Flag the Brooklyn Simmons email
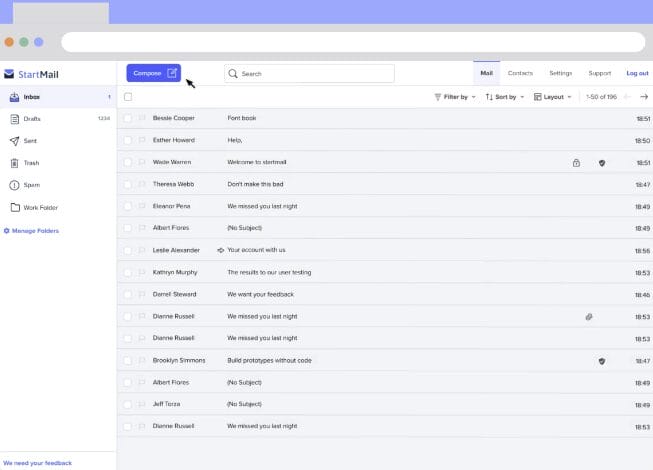 coord(142,361)
